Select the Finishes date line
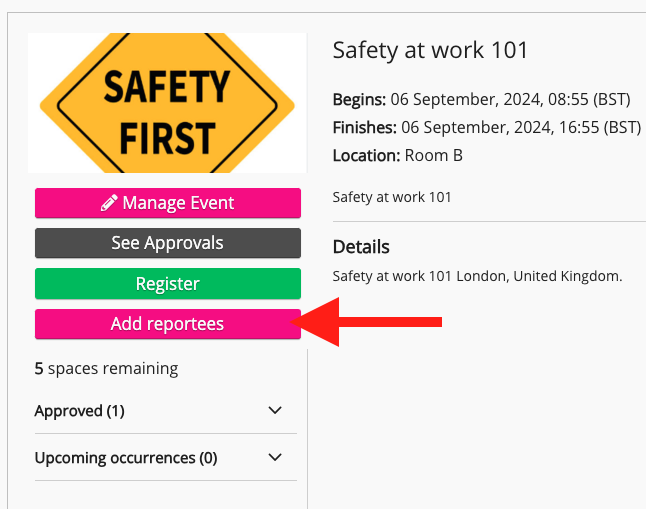The width and height of the screenshot is (646, 509). (486, 128)
